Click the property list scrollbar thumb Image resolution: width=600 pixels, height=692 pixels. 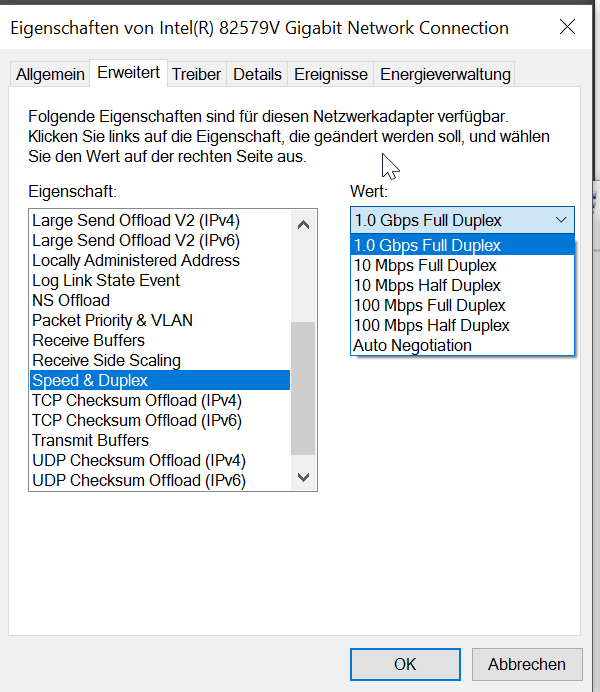[303, 388]
